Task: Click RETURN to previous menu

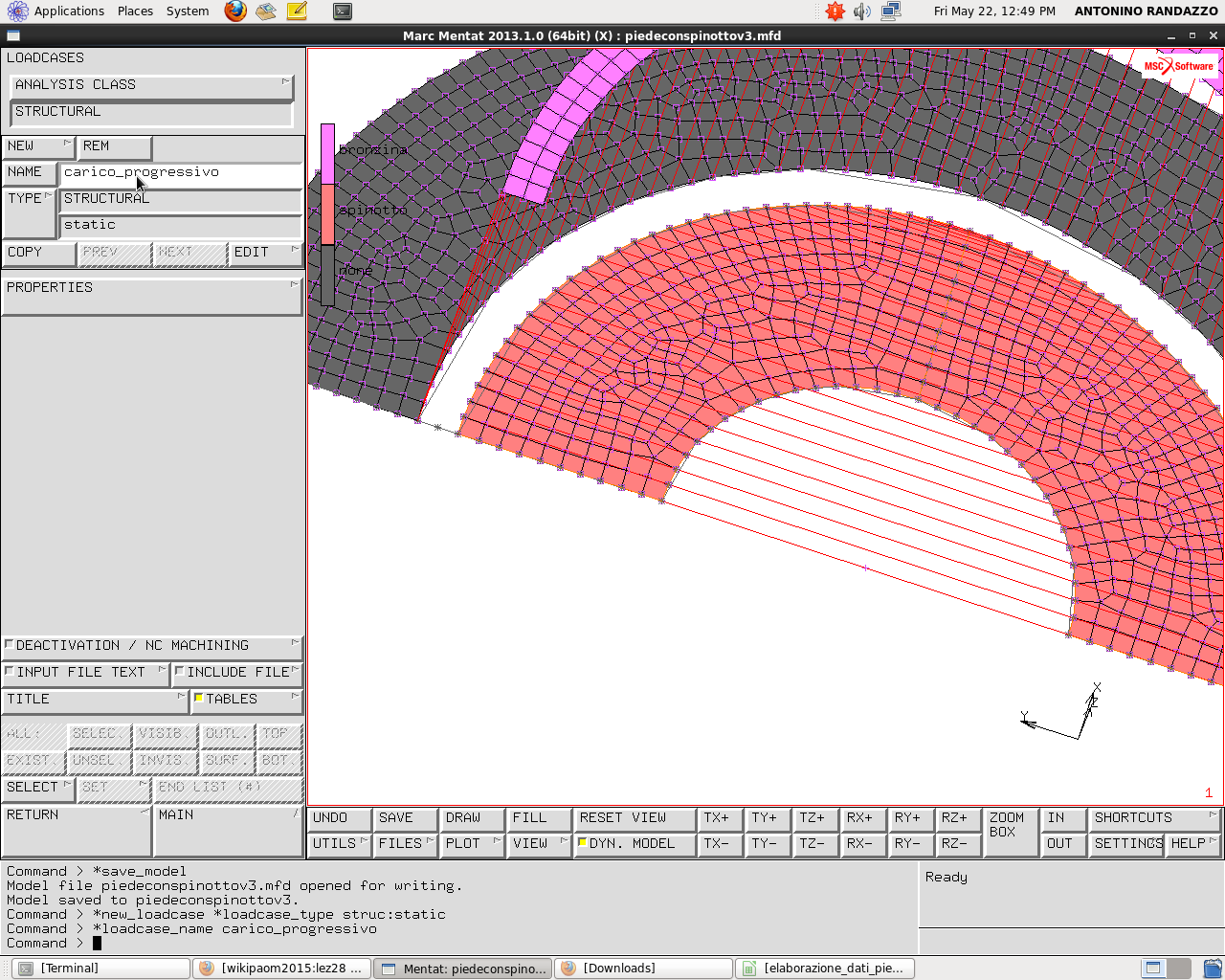Action: tap(77, 831)
